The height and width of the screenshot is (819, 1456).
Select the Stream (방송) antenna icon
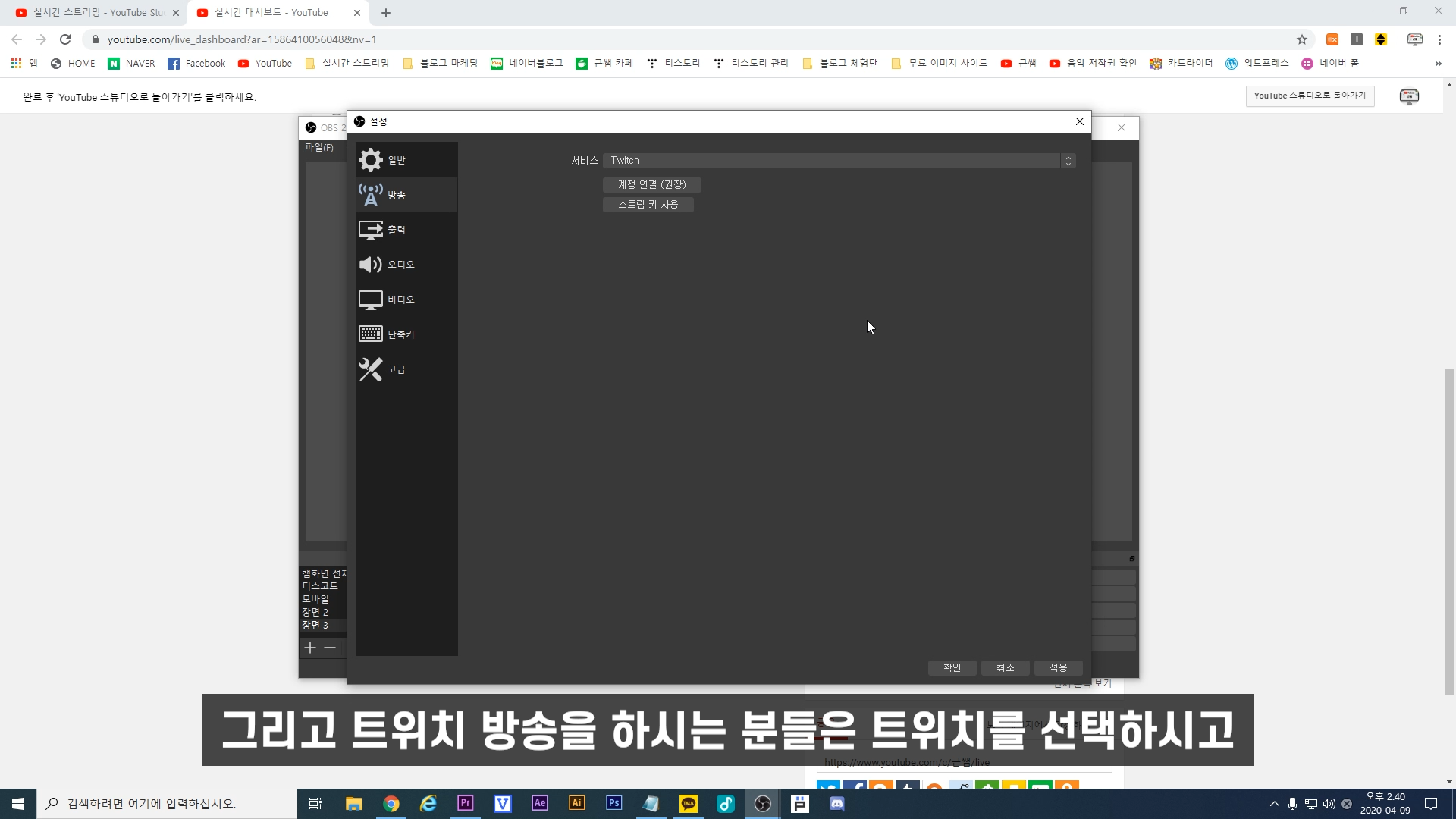click(x=371, y=195)
